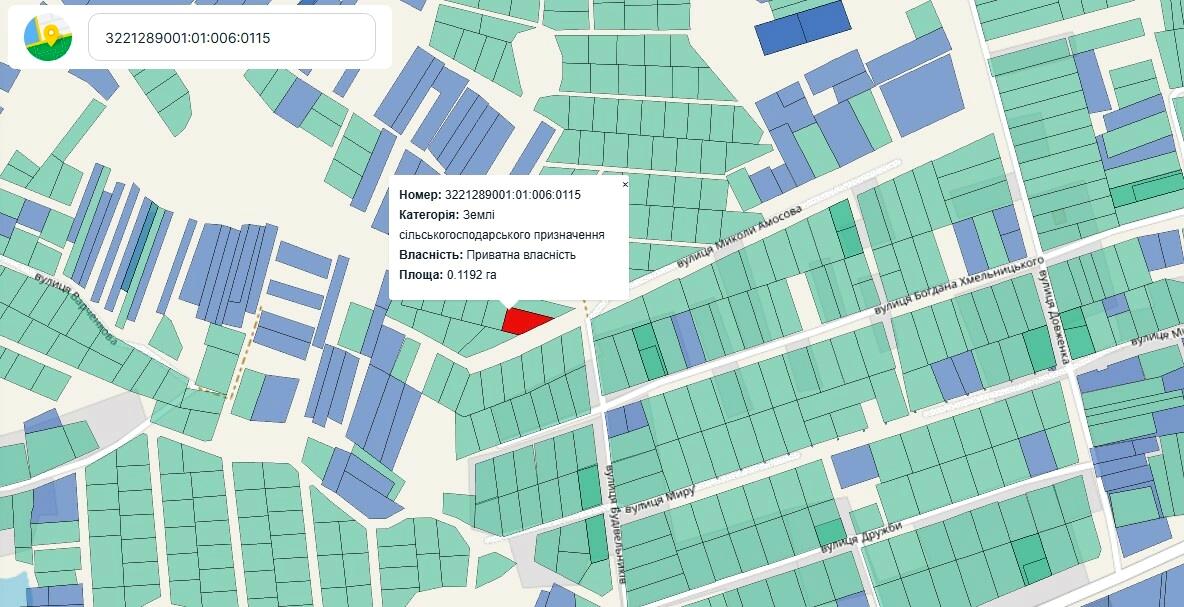Click the map pin logo icon
The width and height of the screenshot is (1184, 607).
point(47,37)
